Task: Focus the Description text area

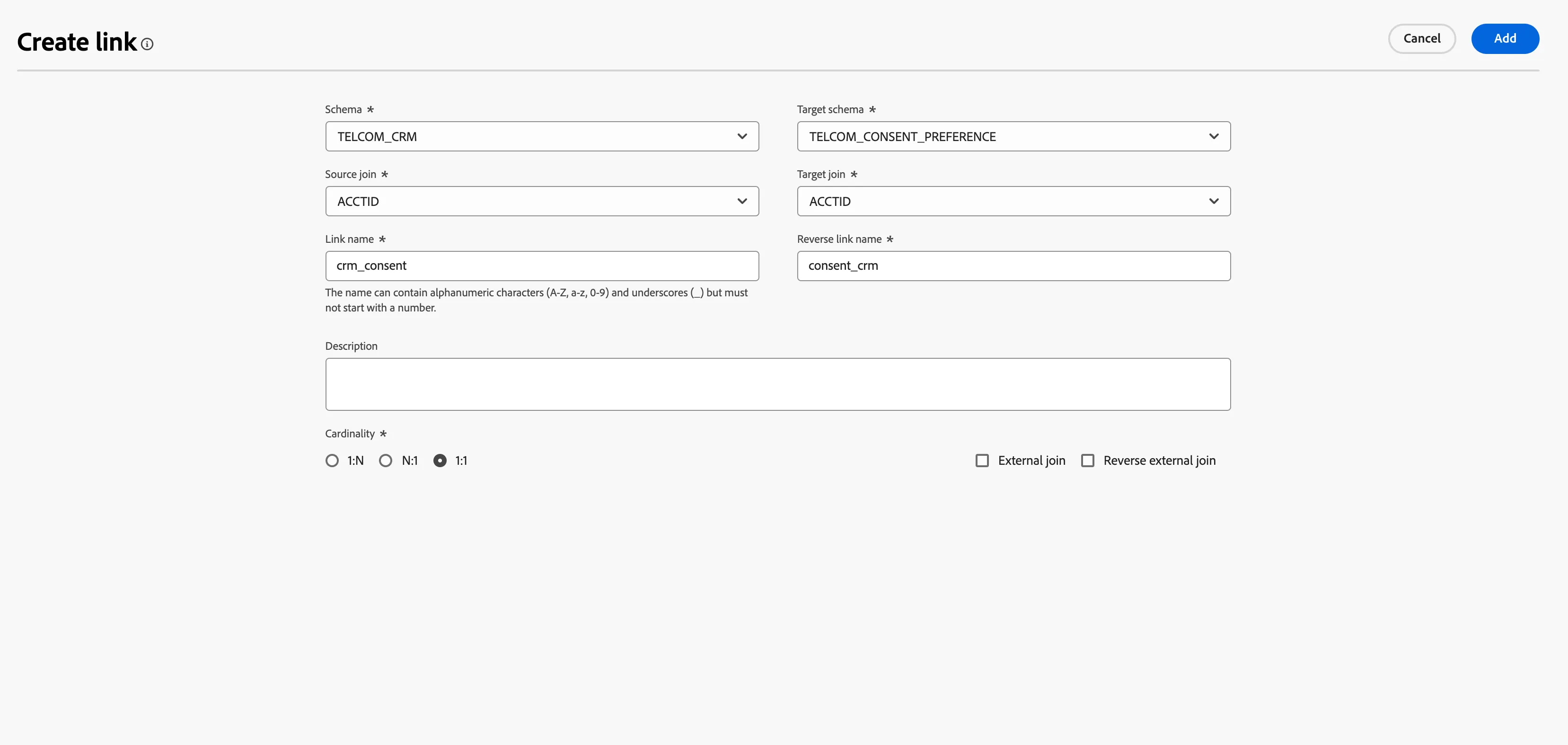Action: click(778, 384)
